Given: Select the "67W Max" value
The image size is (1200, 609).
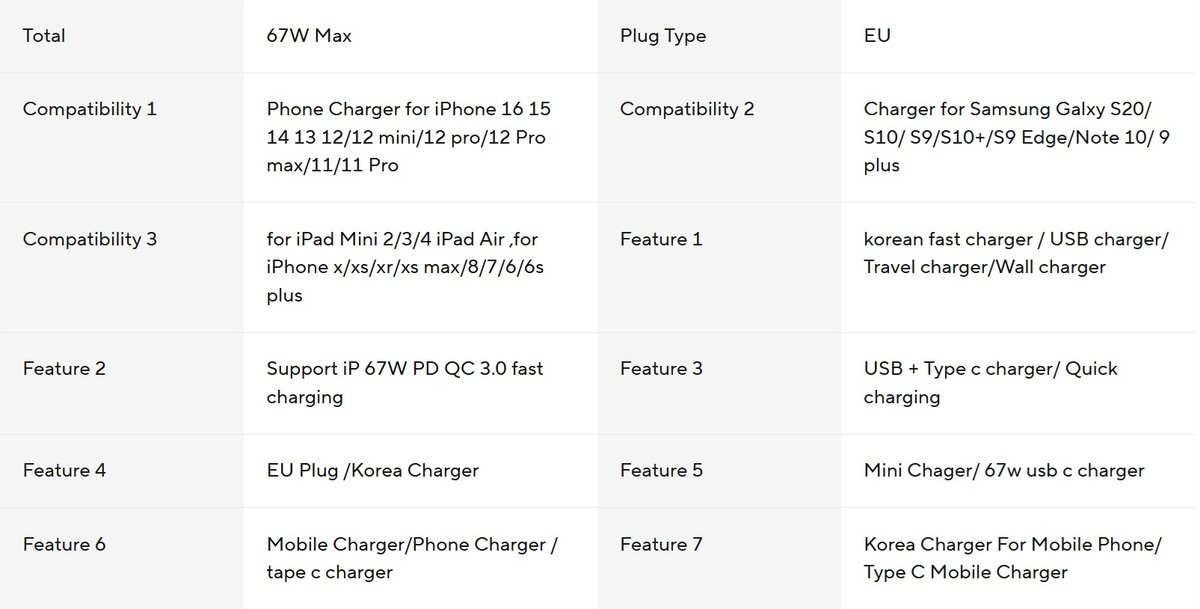Looking at the screenshot, I should 309,36.
